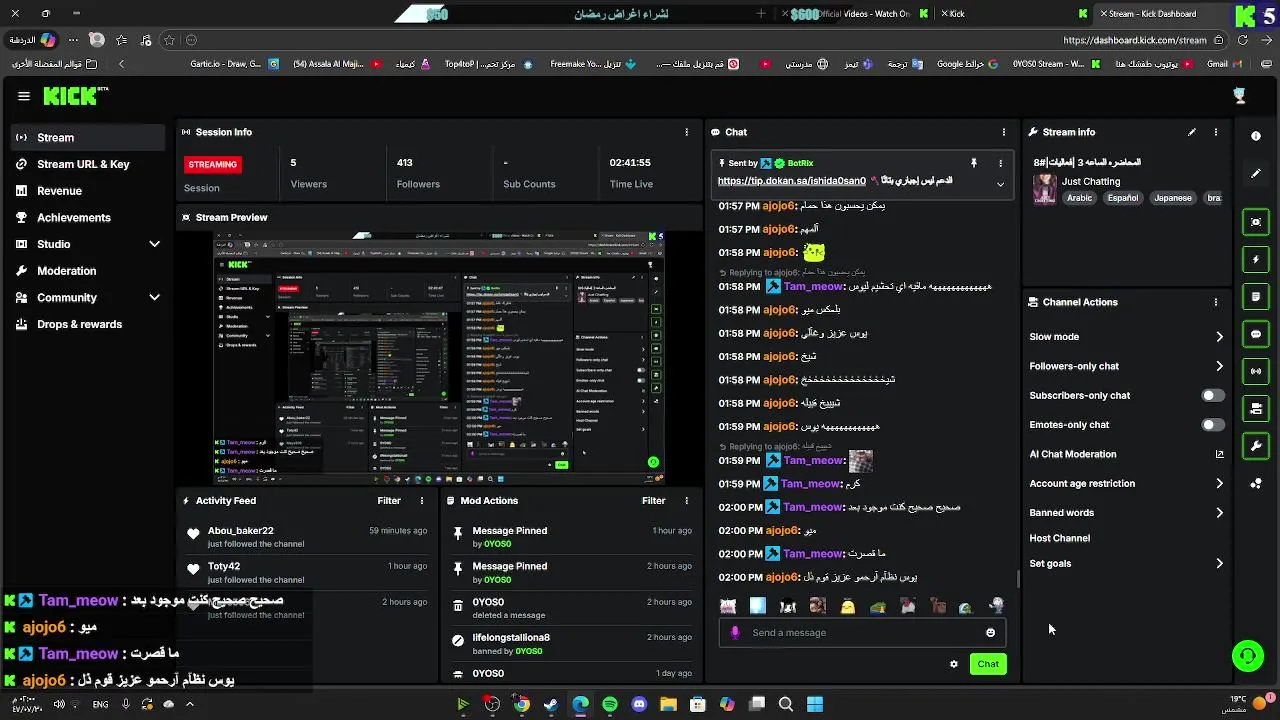
Task: Open AI Chat Moderation external link icon
Action: click(1219, 454)
